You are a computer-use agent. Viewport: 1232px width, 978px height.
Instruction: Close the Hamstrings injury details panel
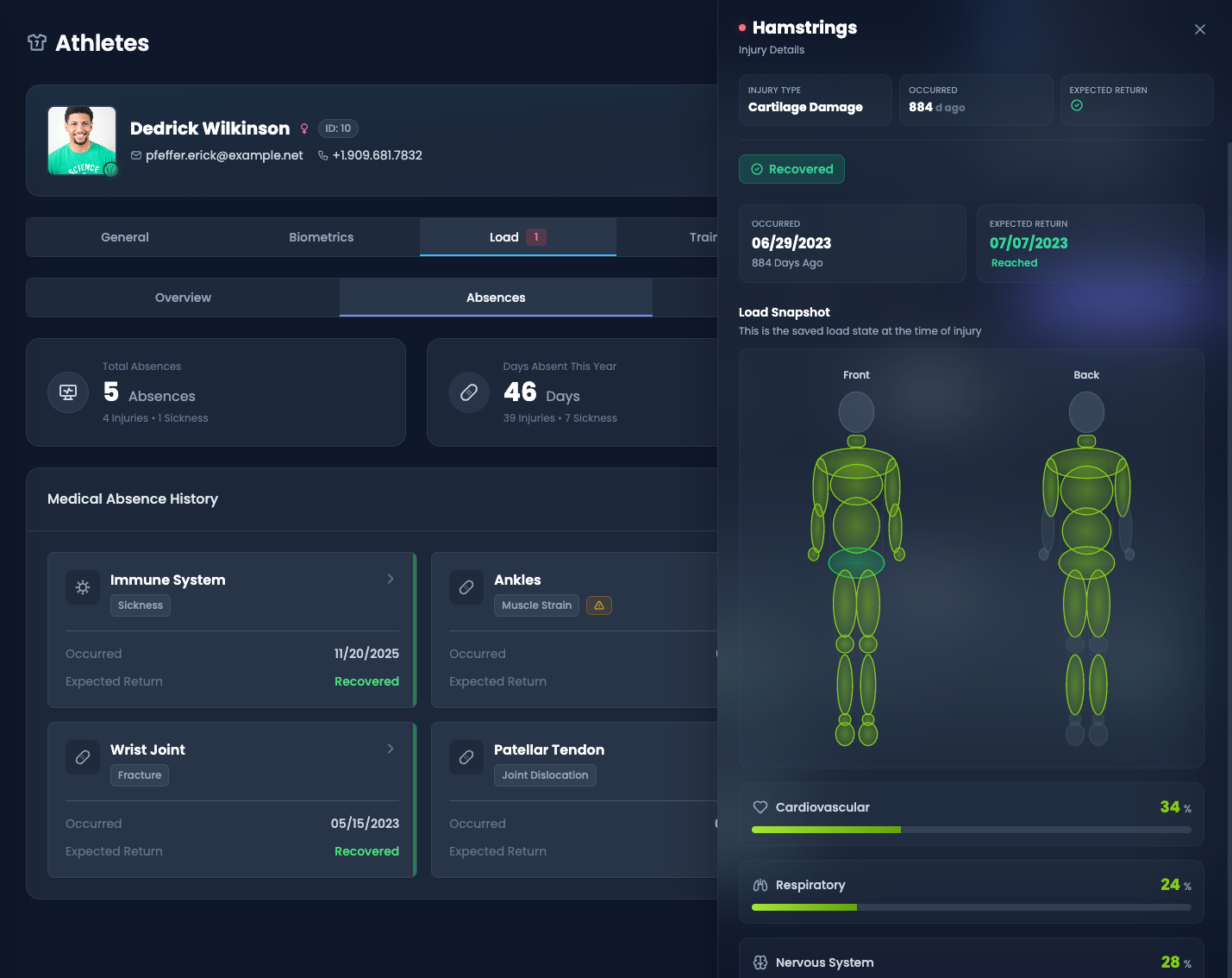[x=1200, y=28]
